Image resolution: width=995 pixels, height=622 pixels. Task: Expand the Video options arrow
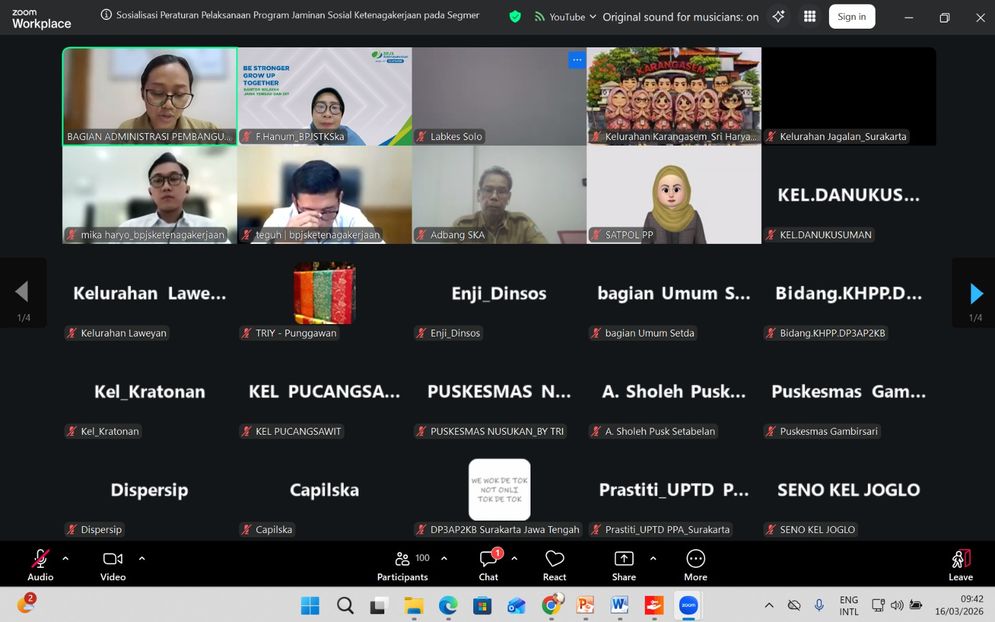[142, 558]
